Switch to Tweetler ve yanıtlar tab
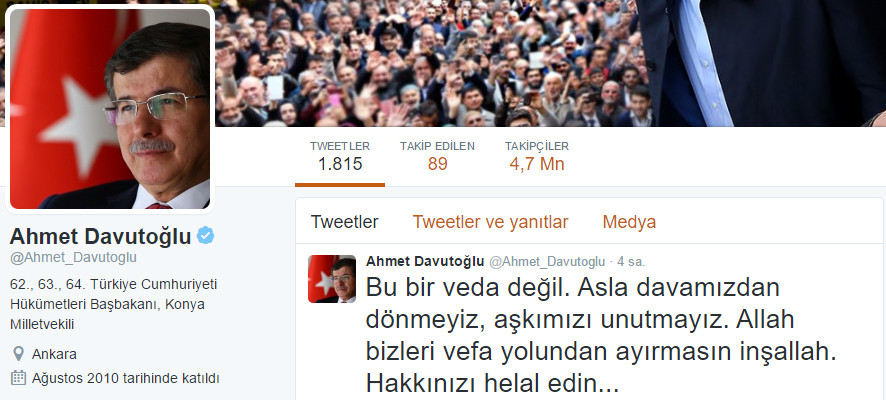 pyautogui.click(x=490, y=222)
